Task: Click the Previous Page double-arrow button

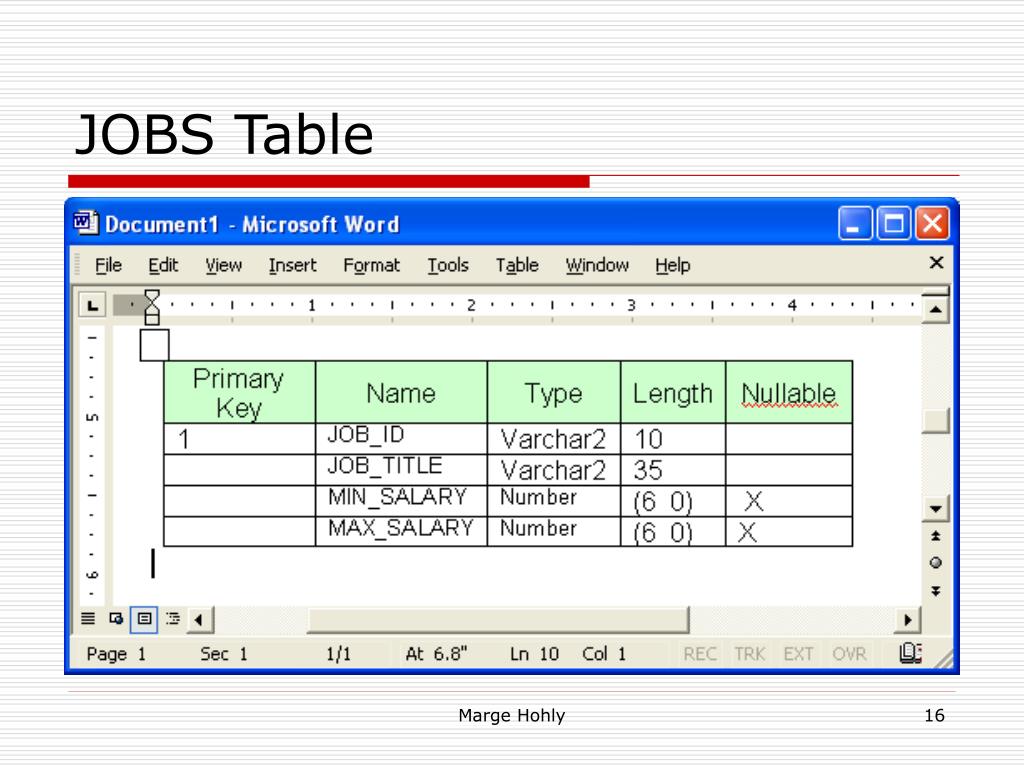Action: point(935,536)
